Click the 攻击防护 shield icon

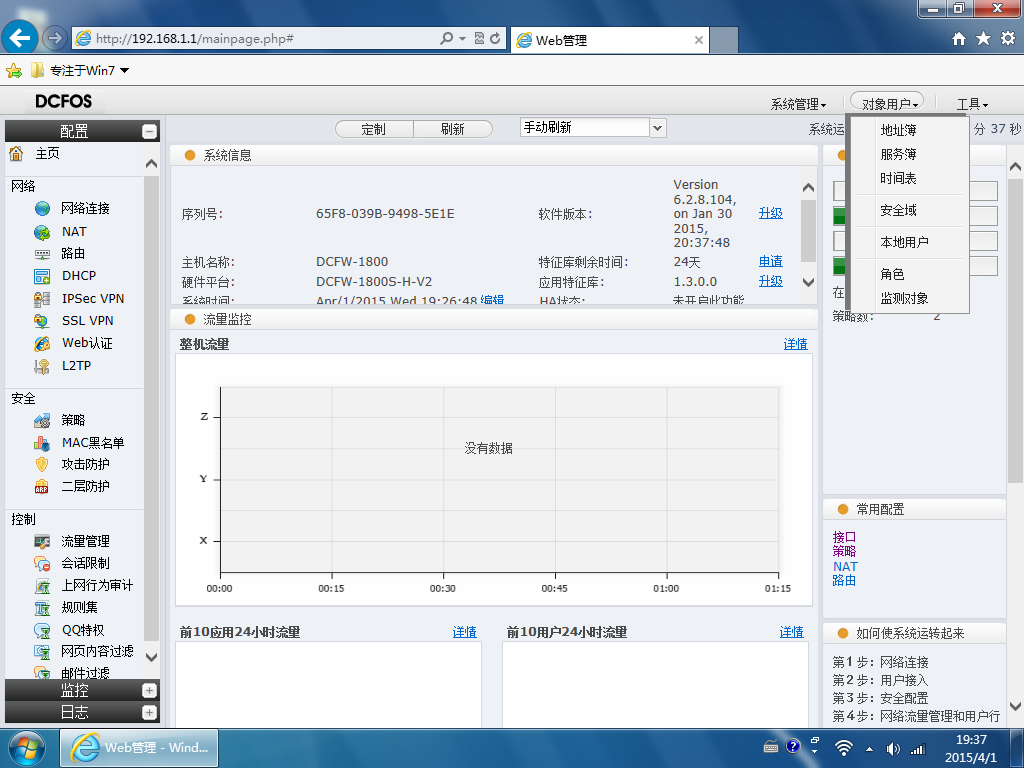pyautogui.click(x=42, y=464)
